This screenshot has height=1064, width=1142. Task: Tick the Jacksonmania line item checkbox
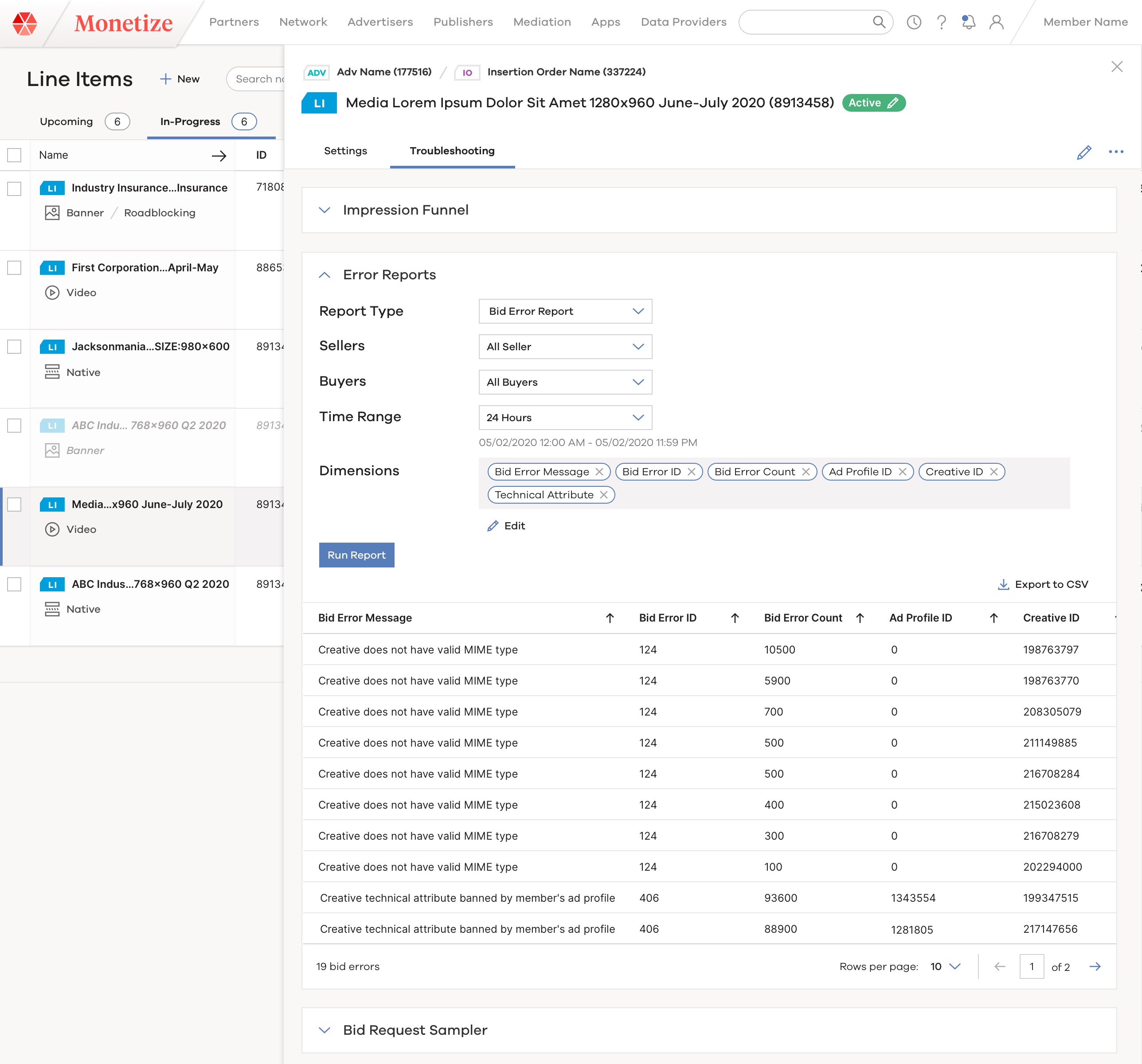(14, 347)
